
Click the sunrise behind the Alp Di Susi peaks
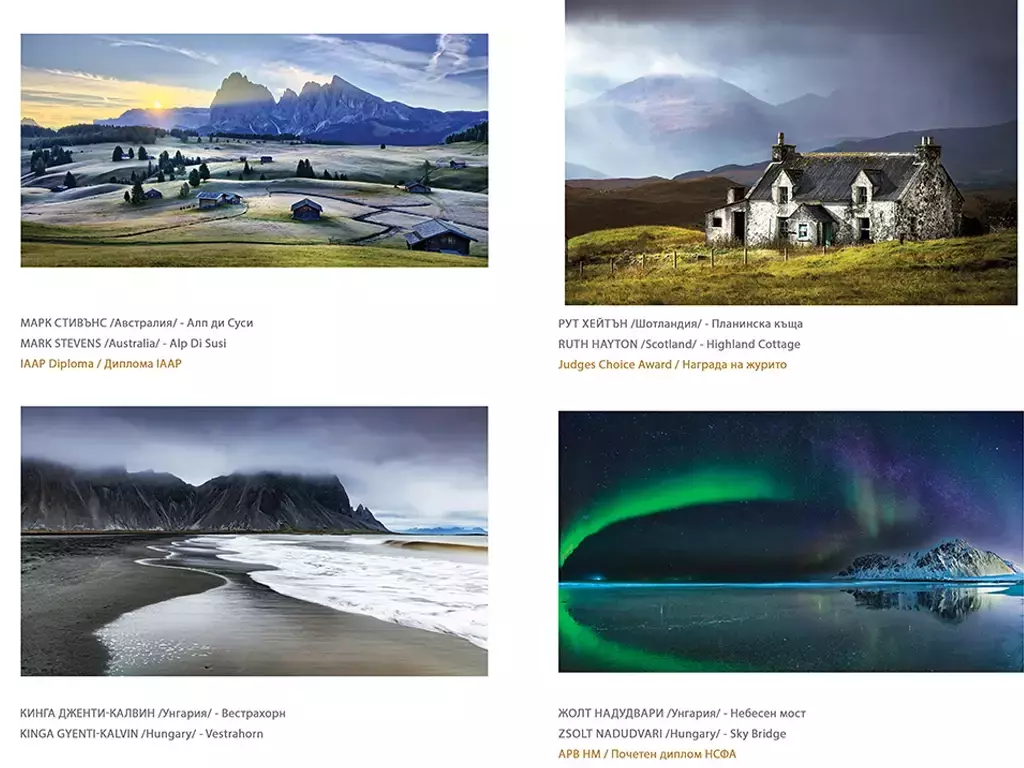coord(157,104)
